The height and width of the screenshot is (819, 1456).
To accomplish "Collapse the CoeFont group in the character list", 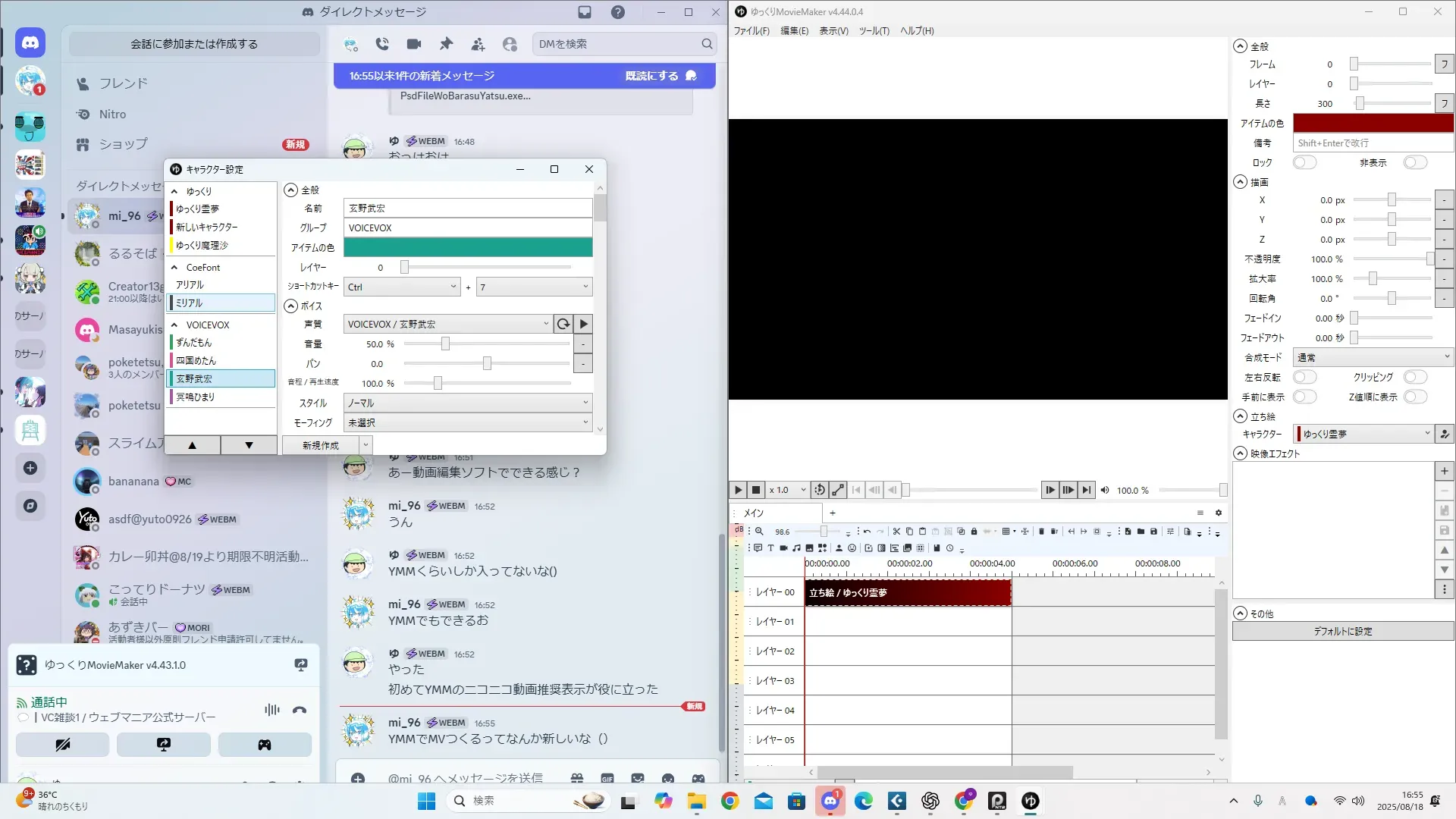I will coord(174,268).
